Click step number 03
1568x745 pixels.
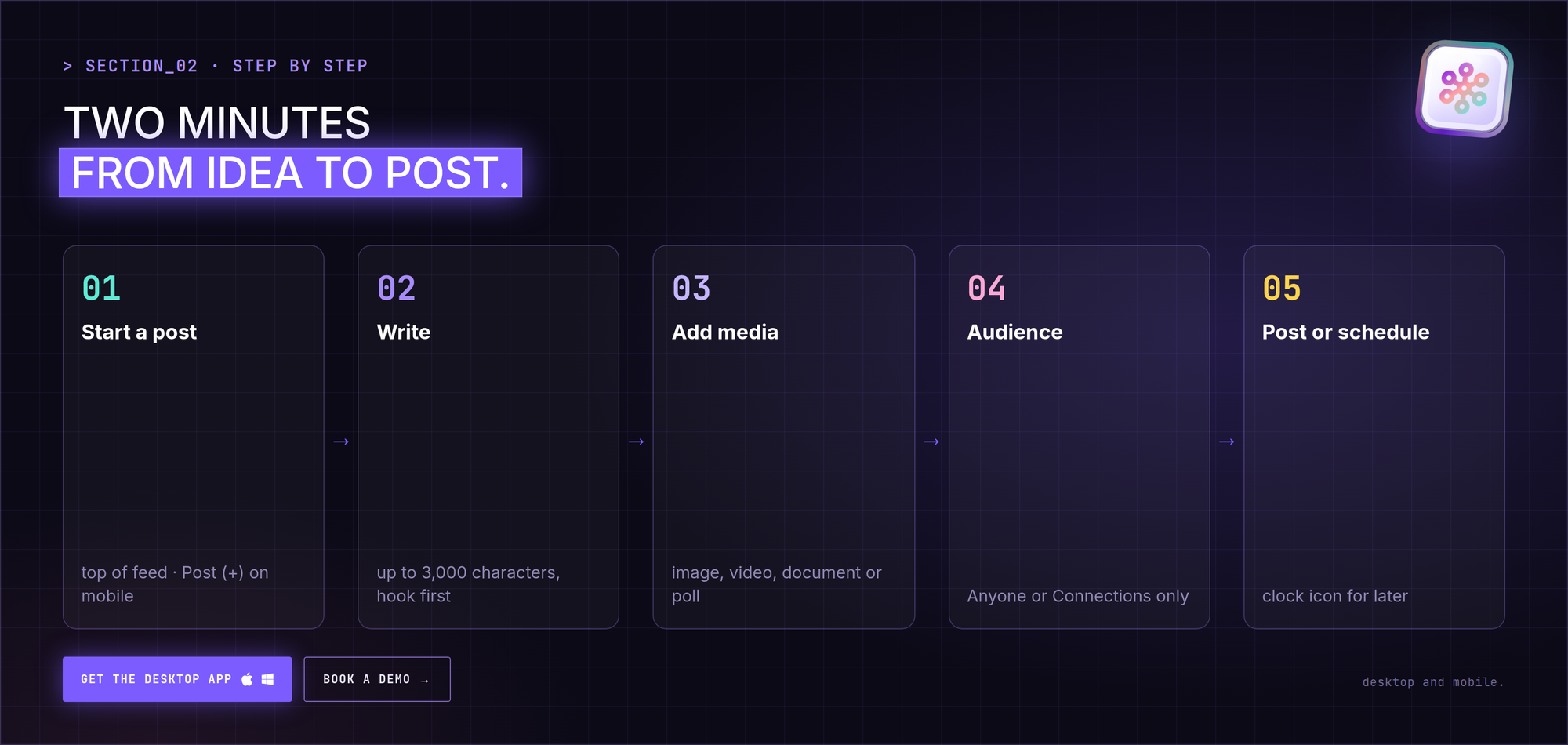point(691,289)
